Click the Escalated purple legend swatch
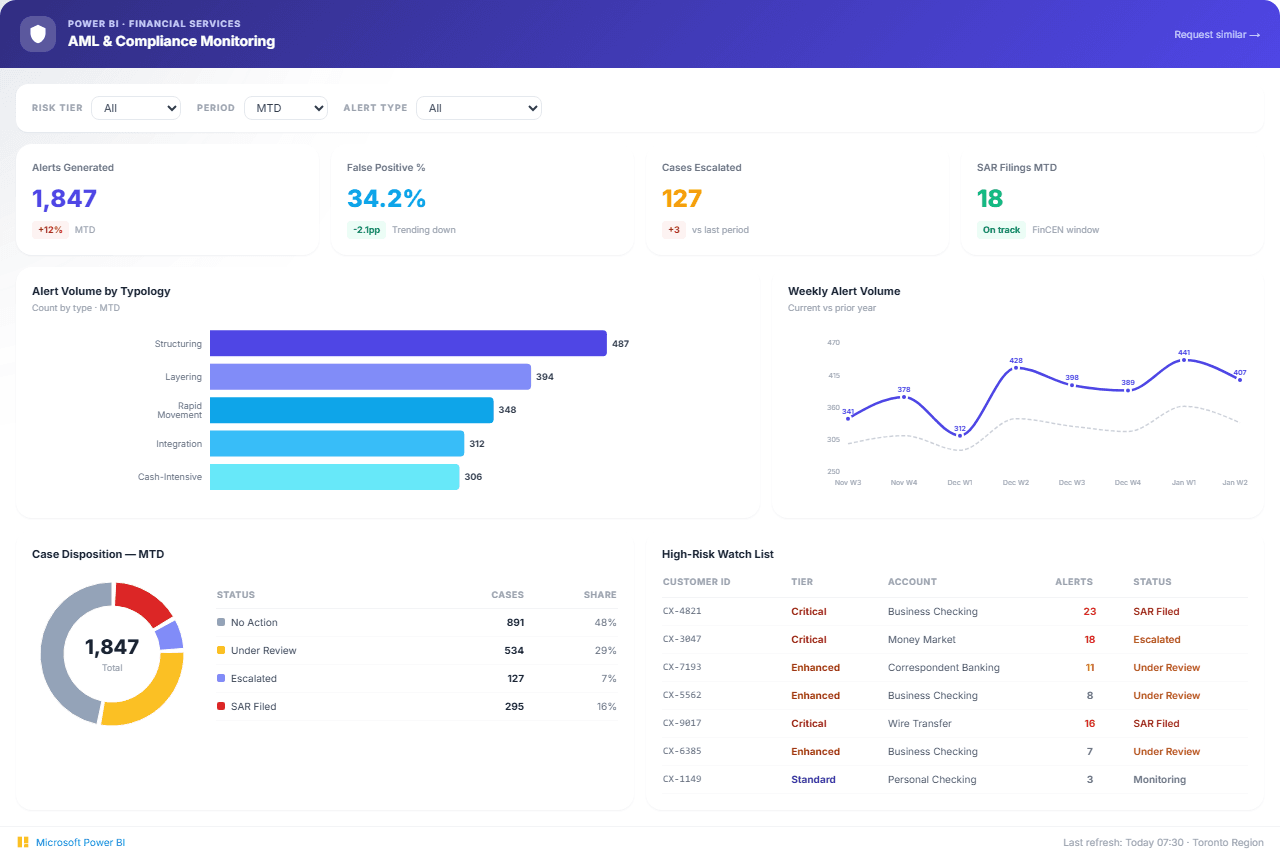 (x=221, y=678)
